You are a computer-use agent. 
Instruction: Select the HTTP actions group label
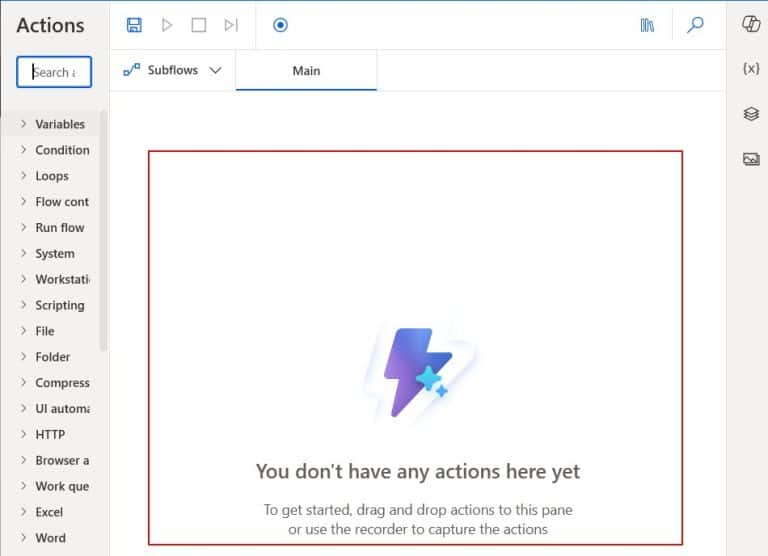50,435
